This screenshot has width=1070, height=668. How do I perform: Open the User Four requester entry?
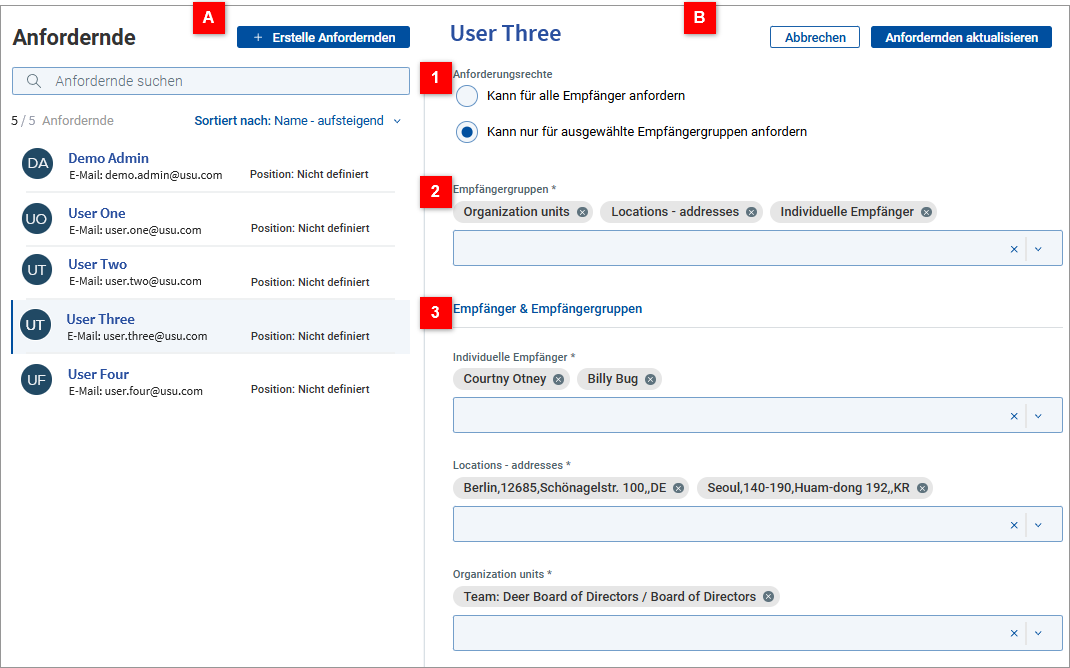[211, 381]
